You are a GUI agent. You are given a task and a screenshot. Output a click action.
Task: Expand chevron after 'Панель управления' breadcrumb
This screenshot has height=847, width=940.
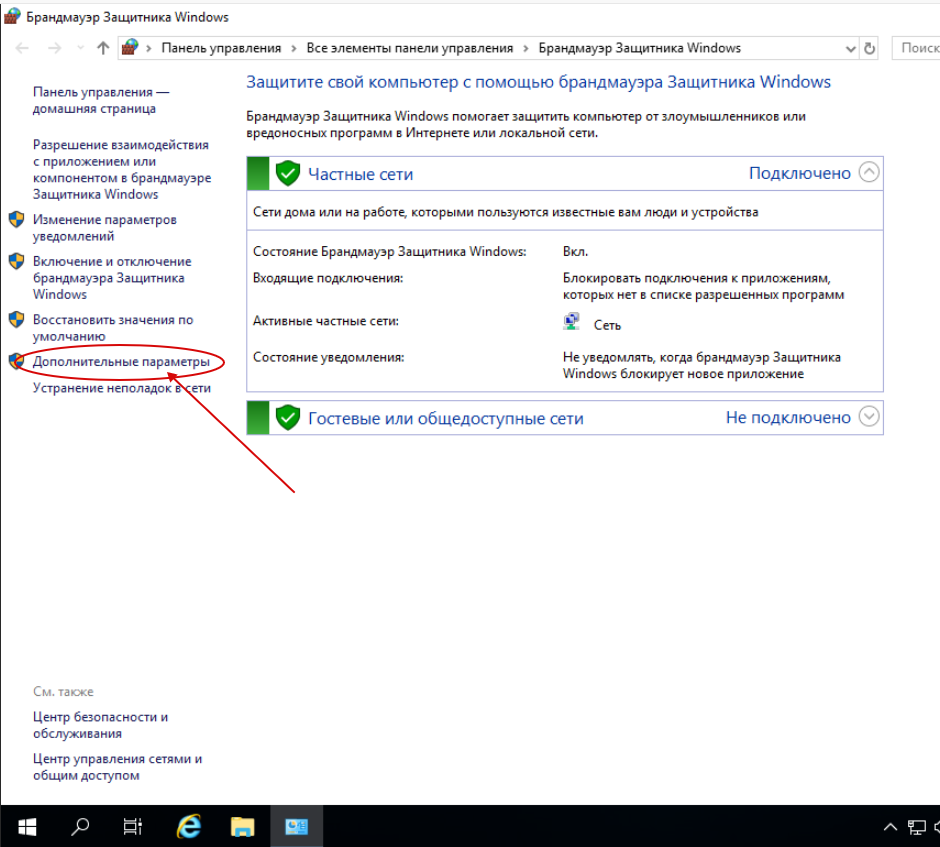pyautogui.click(x=294, y=49)
